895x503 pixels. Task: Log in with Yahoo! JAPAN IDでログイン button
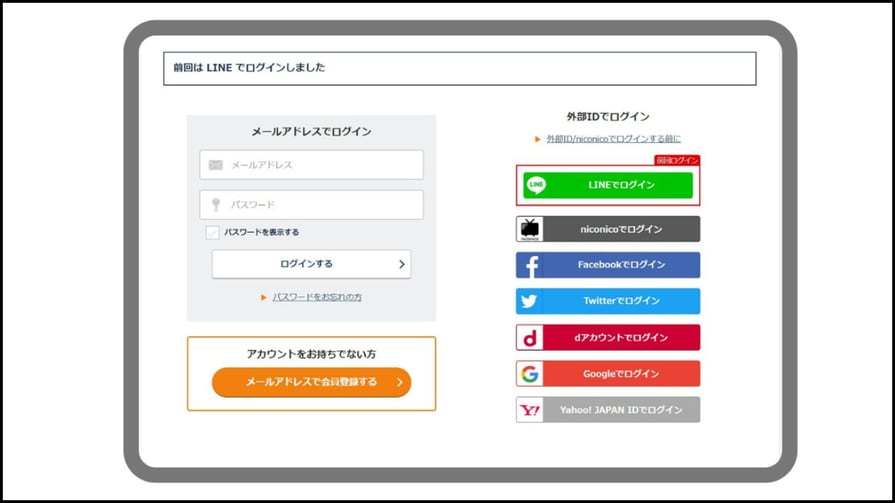[x=608, y=410]
